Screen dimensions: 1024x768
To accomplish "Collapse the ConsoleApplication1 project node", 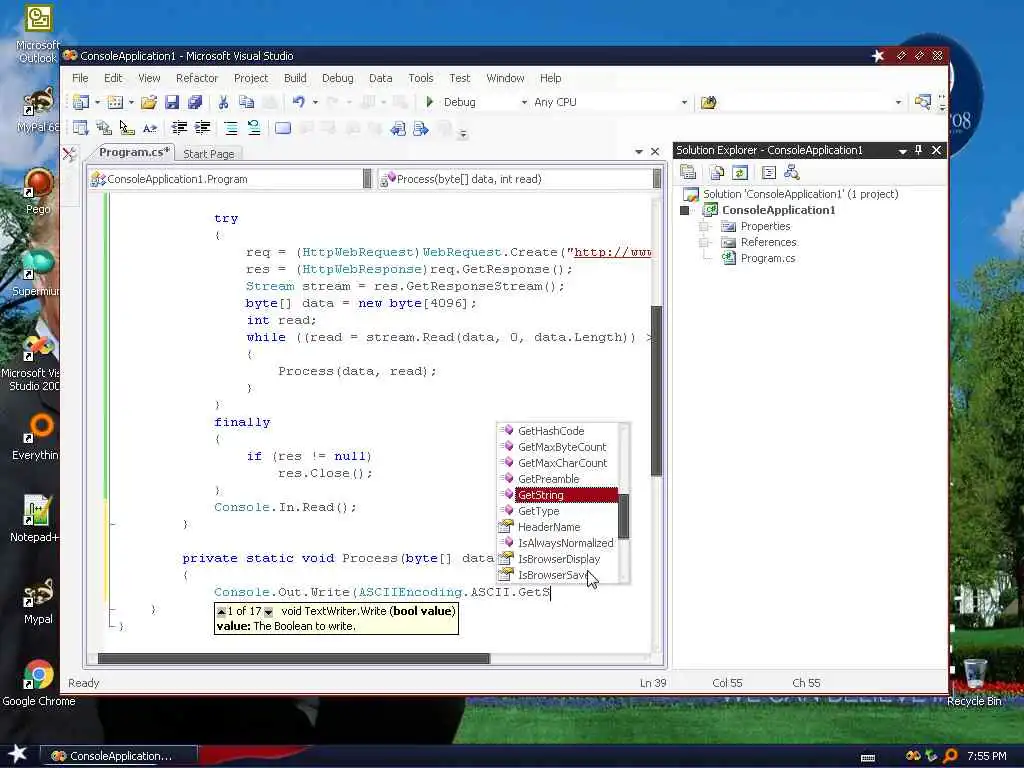I will [x=684, y=210].
